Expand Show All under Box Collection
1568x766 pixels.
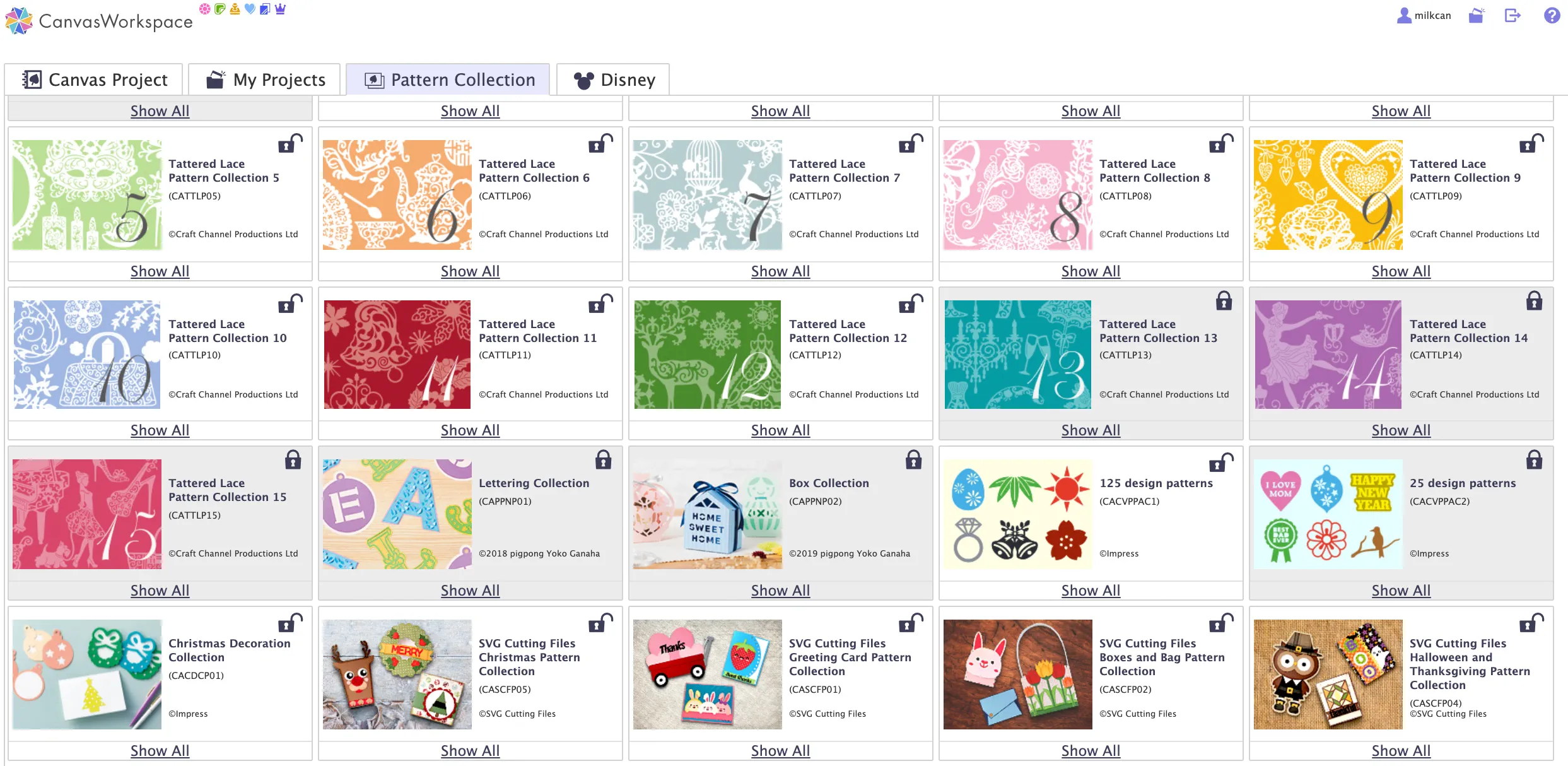tap(780, 591)
